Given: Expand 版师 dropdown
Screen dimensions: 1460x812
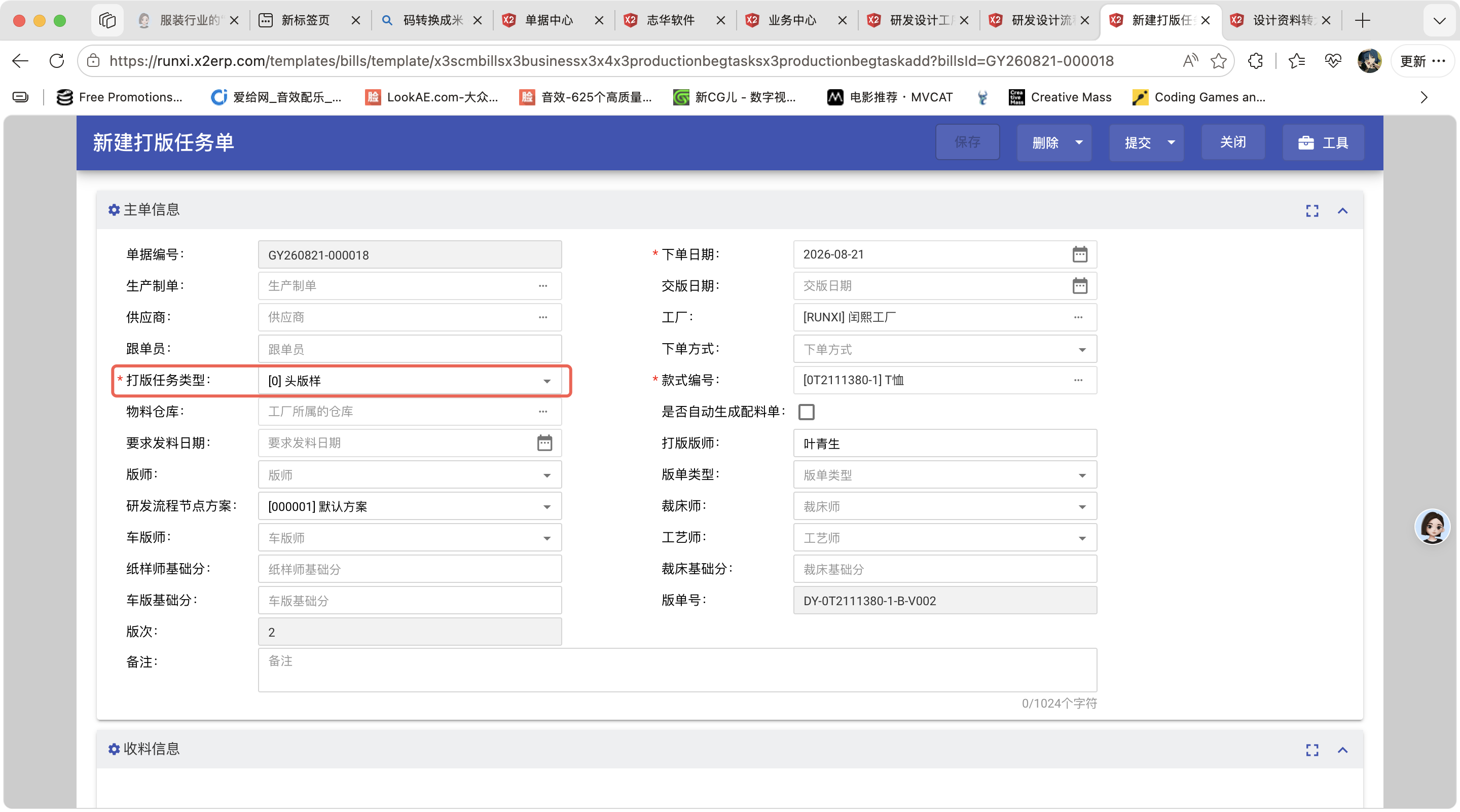Looking at the screenshot, I should (547, 475).
